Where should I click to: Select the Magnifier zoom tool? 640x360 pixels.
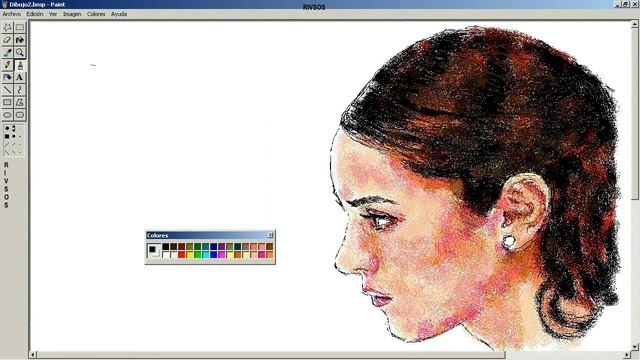[x=20, y=53]
